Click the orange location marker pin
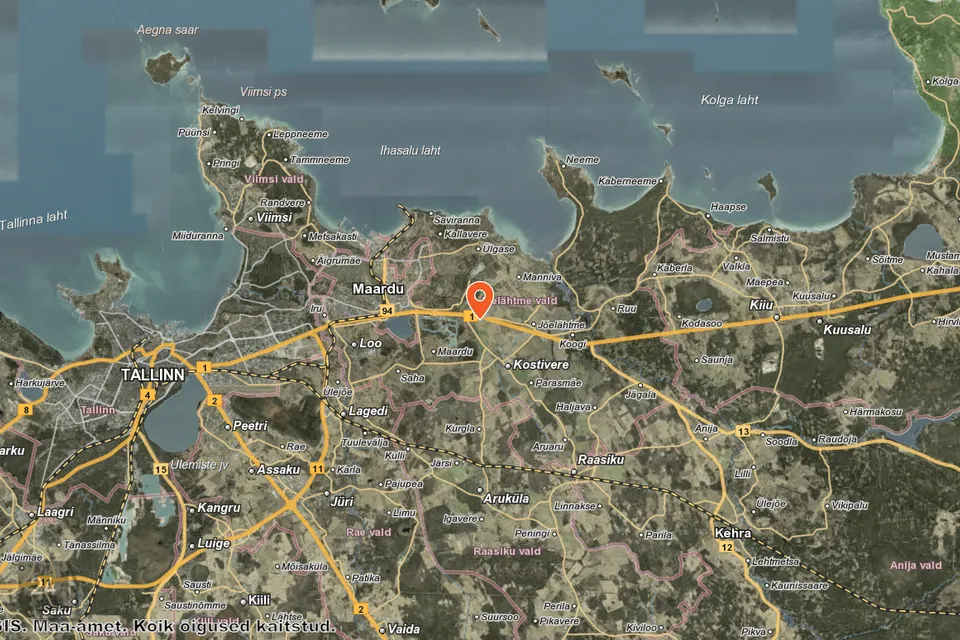The image size is (960, 640). (480, 300)
